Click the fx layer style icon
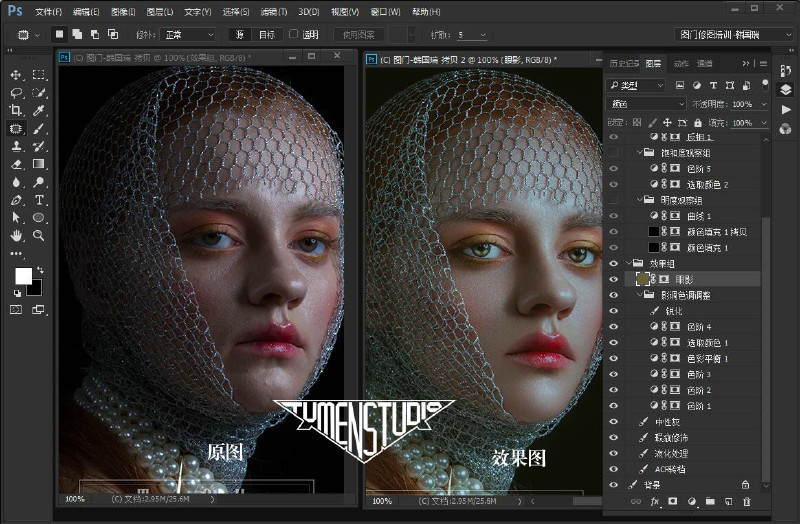 pos(655,502)
